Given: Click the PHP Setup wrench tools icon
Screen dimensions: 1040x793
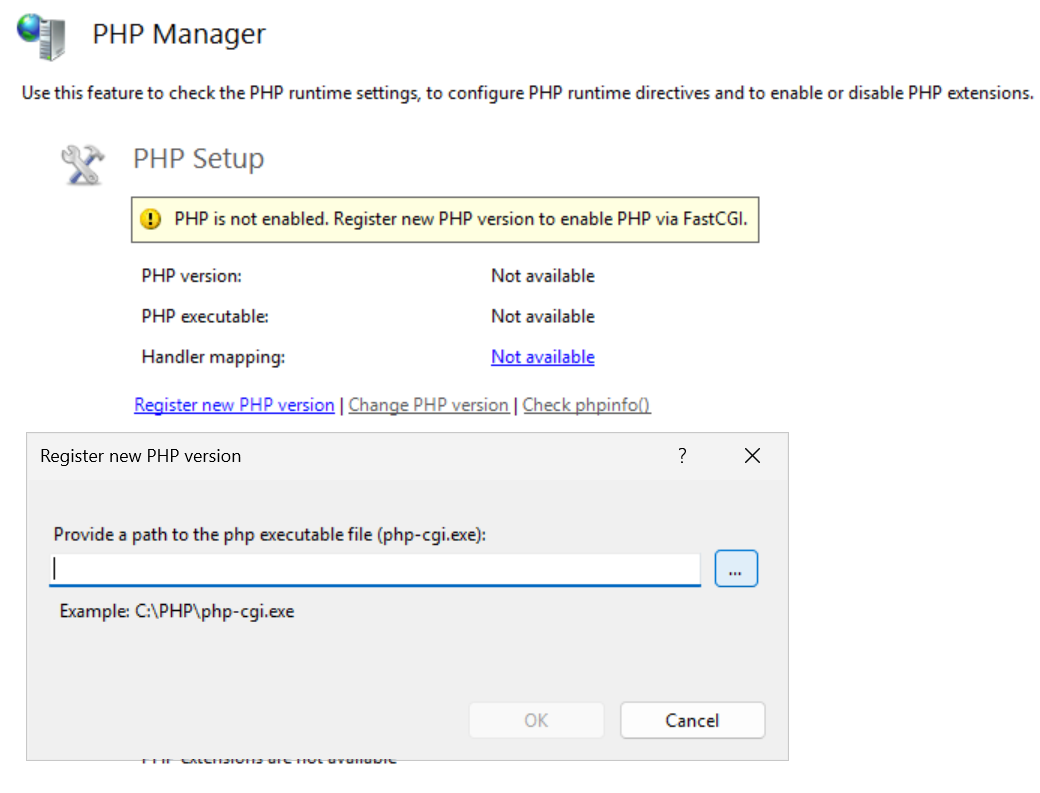Looking at the screenshot, I should [83, 164].
